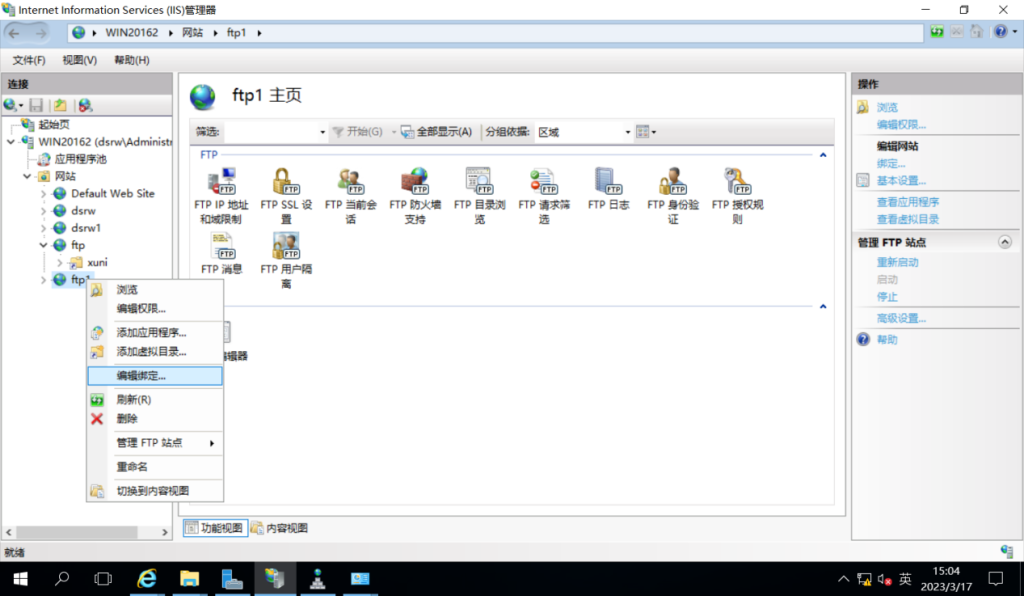Screen dimensions: 1024x596
Task: Open the 筛选 filter combo box
Action: click(275, 132)
